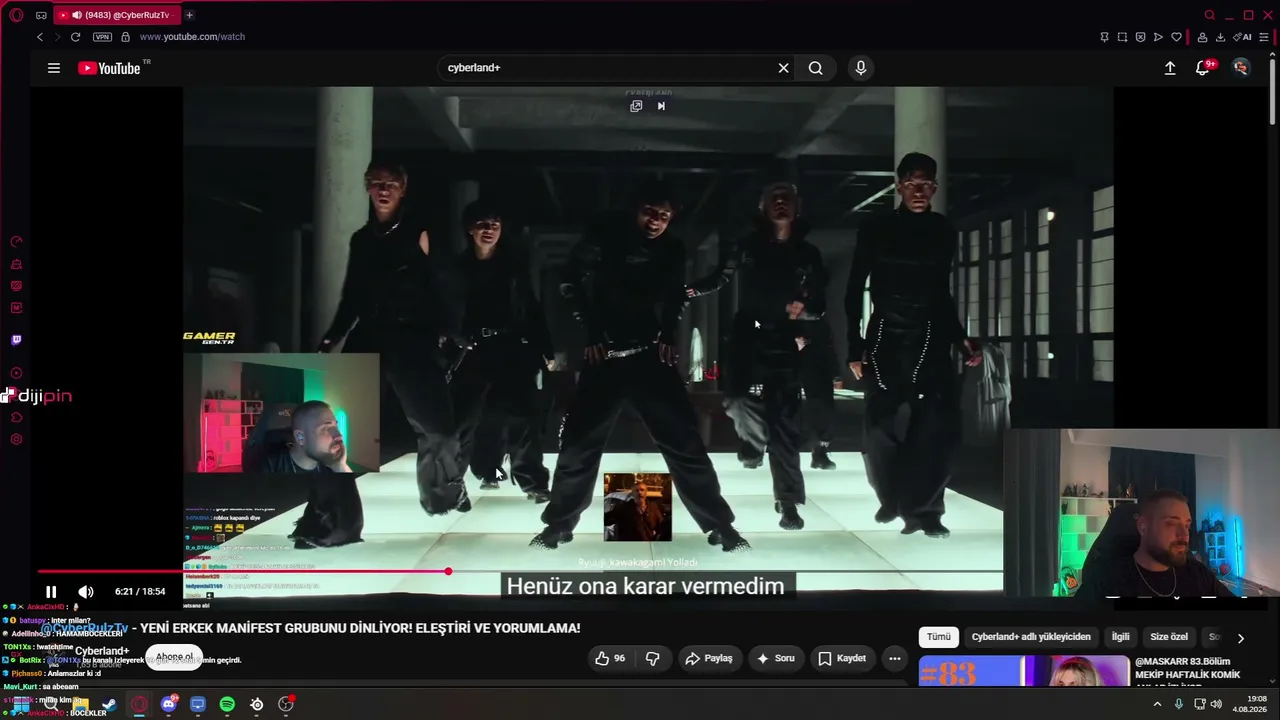Open the Opera AI assistant button
Viewport: 1280px width, 720px height.
click(1243, 37)
